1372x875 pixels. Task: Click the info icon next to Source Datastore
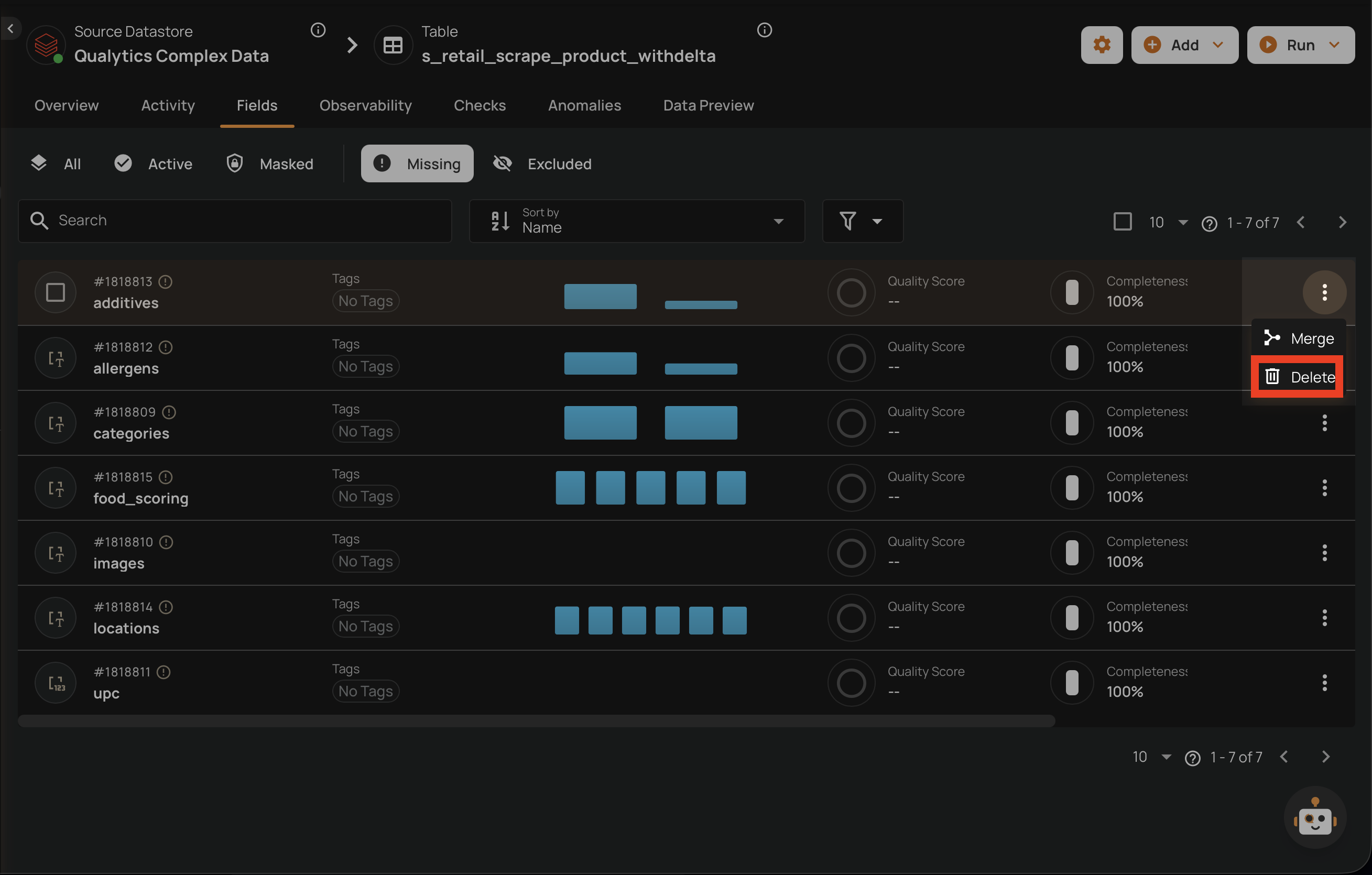318,30
